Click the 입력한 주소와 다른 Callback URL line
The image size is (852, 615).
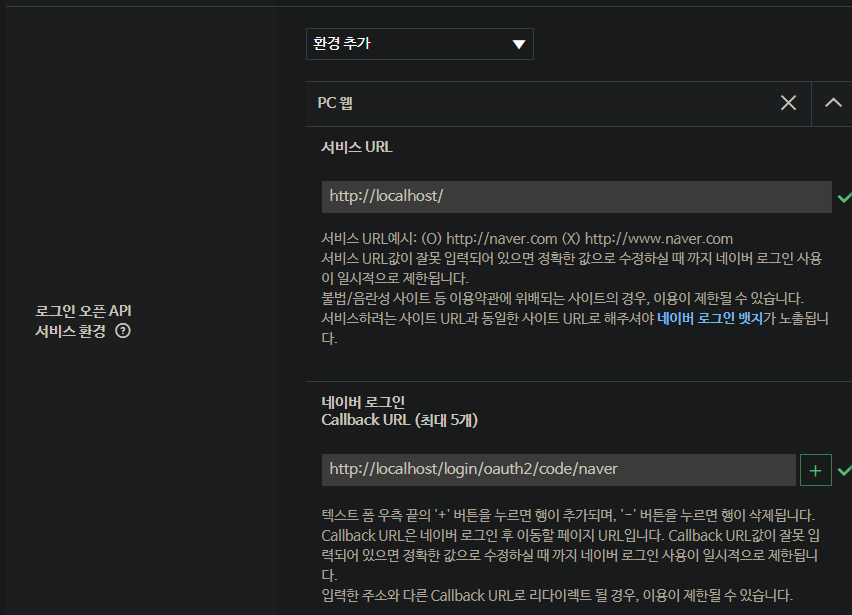click(557, 595)
